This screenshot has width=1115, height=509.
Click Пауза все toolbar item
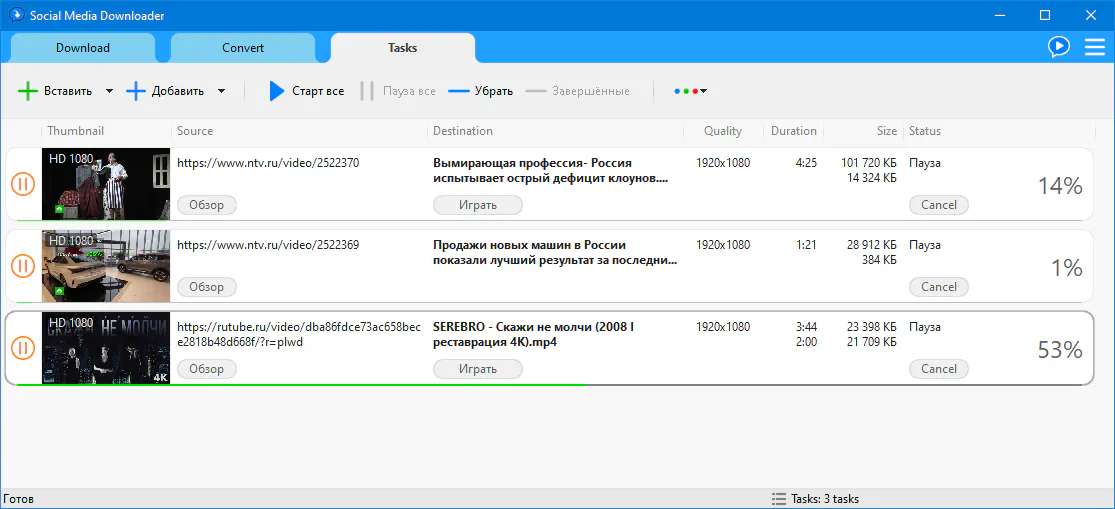(x=398, y=91)
